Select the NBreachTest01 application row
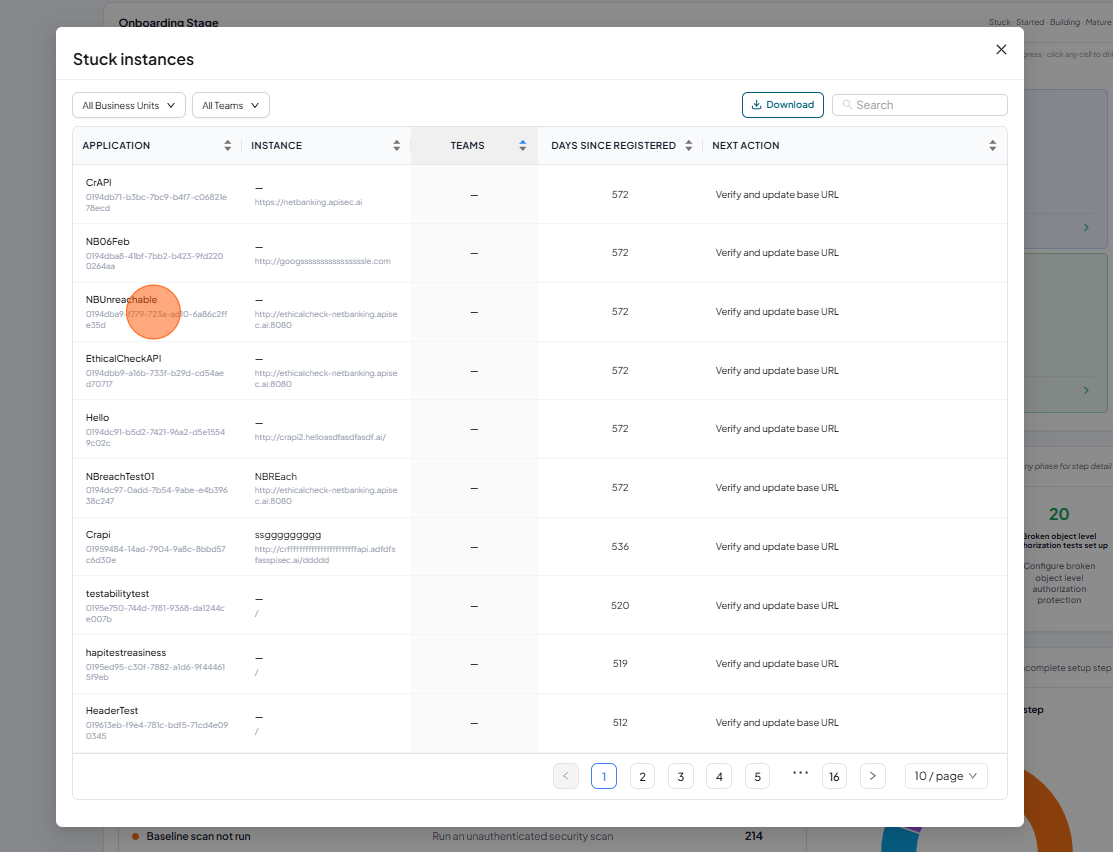The image size is (1113, 852). tap(539, 488)
